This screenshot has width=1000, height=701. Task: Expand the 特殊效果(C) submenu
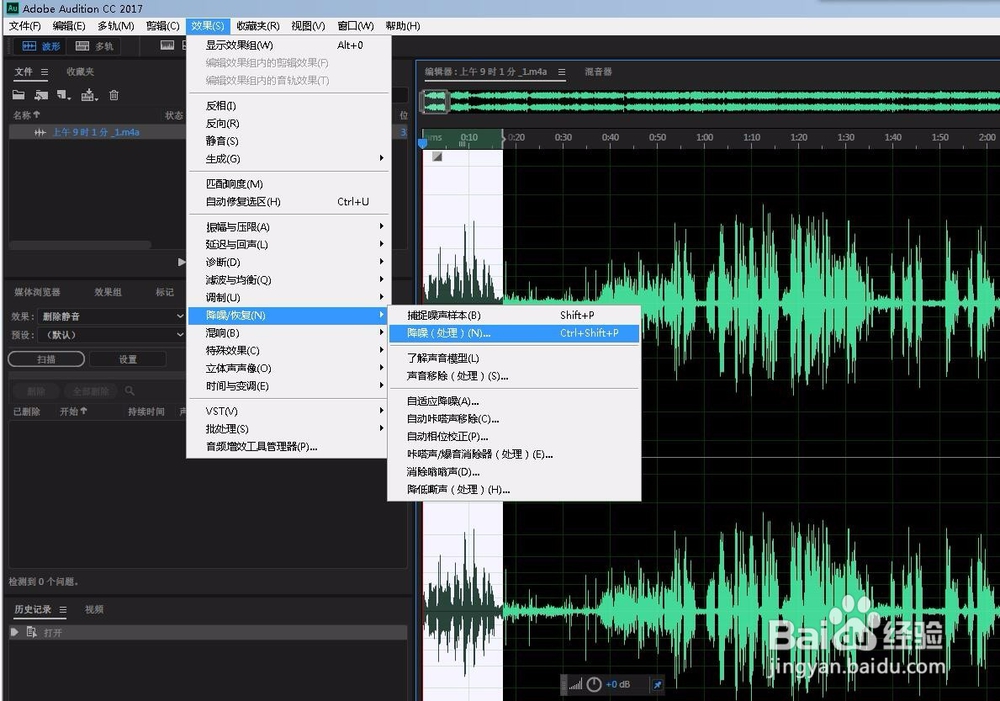coord(288,351)
